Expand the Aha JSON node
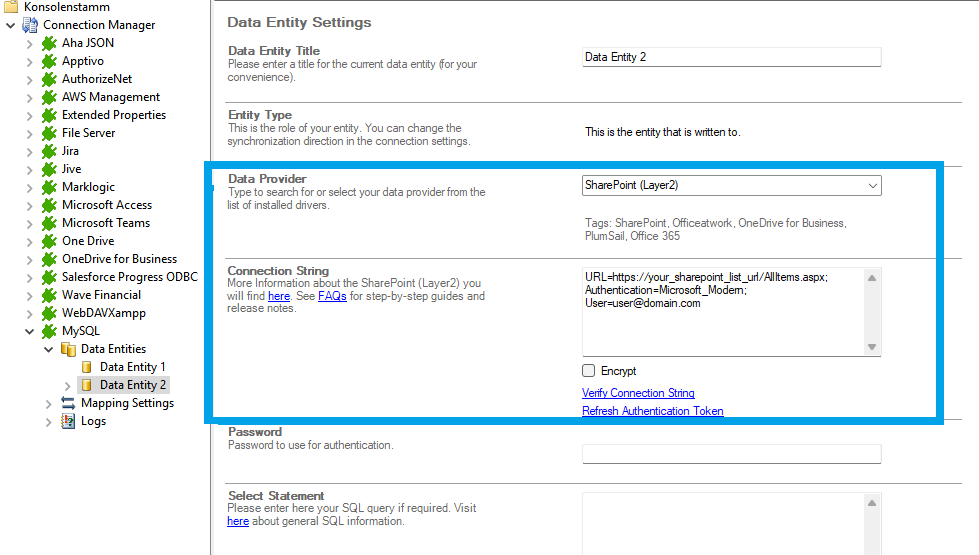This screenshot has width=979, height=555. pos(29,44)
